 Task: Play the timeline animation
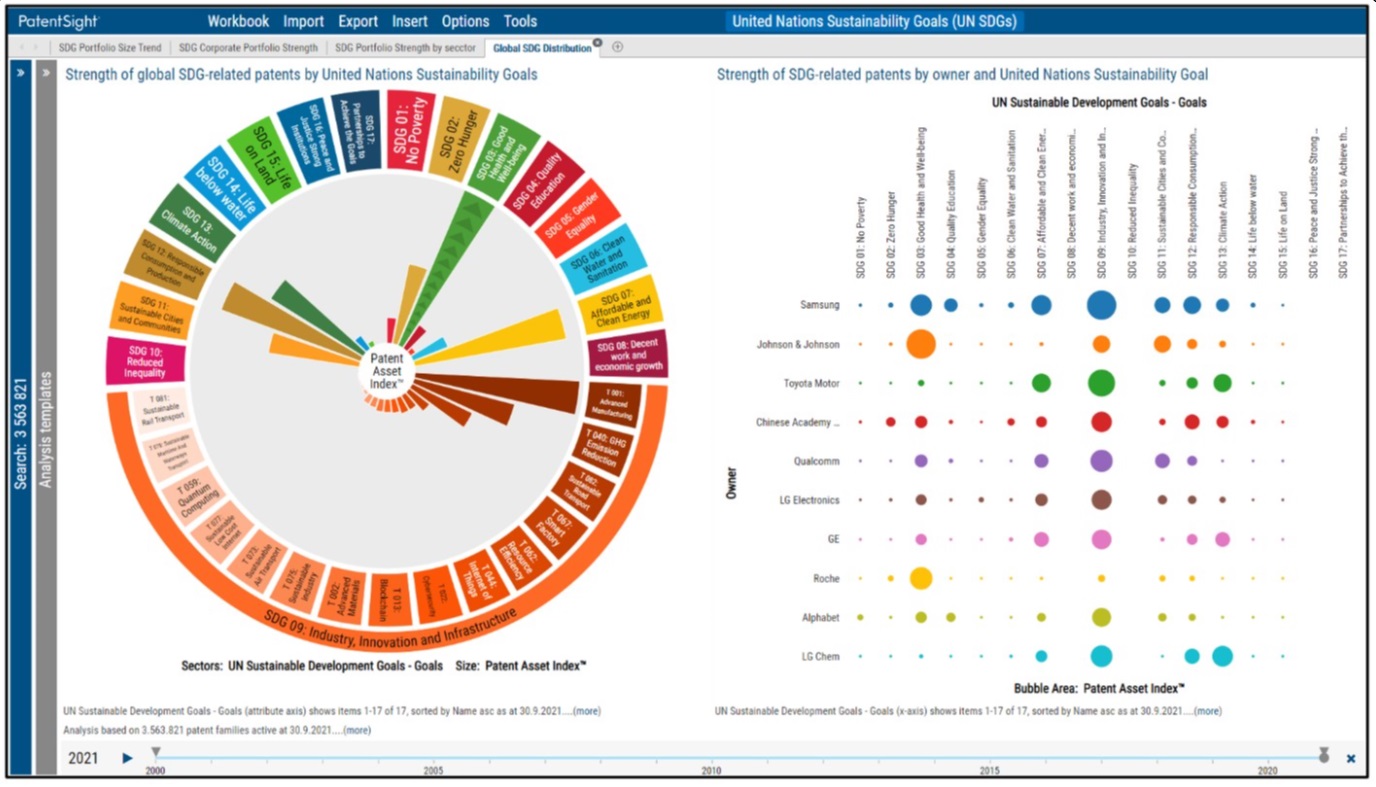pyautogui.click(x=127, y=758)
